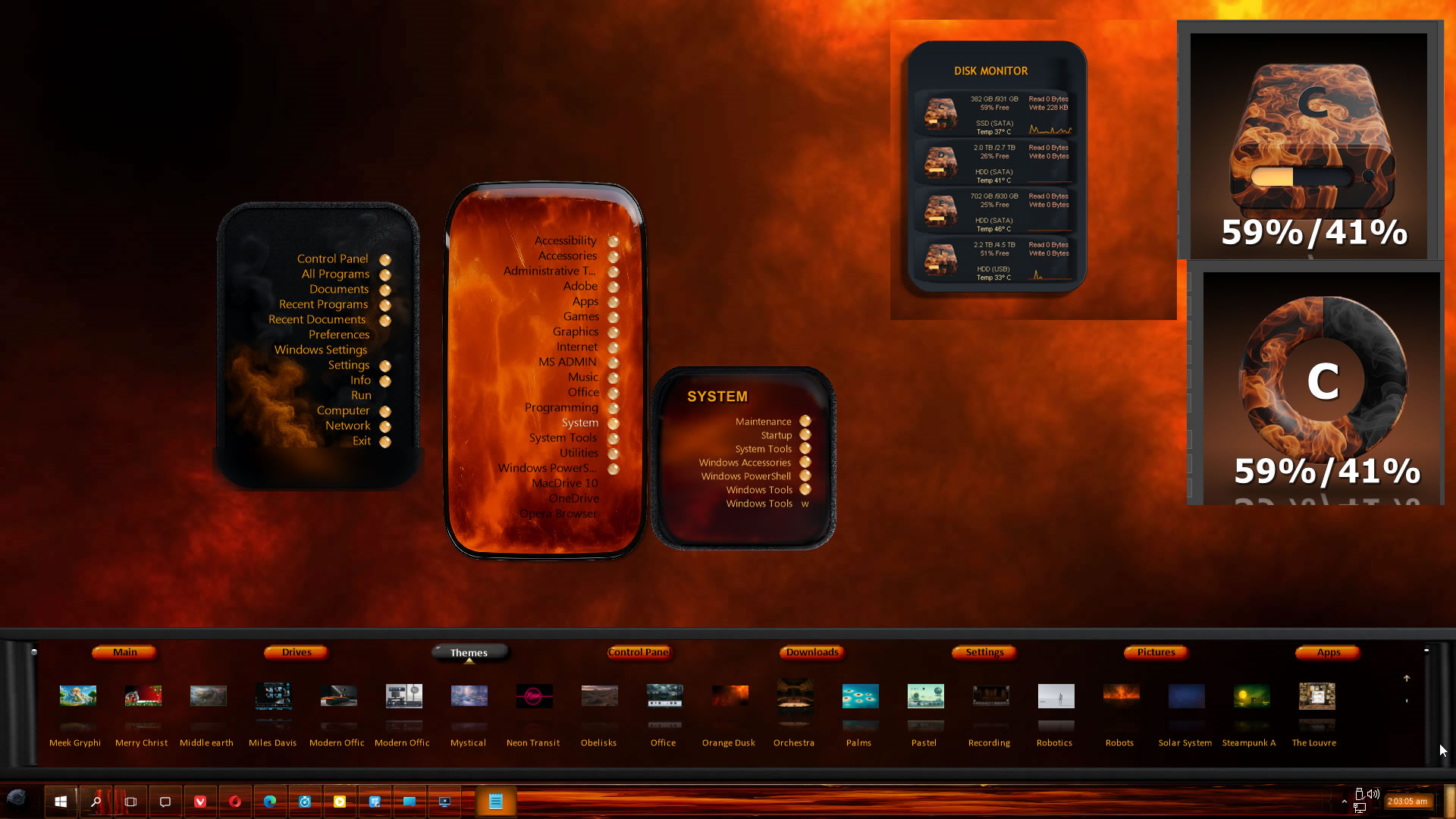Image resolution: width=1456 pixels, height=819 pixels.
Task: Open the Vivaldi browser taskbar icon
Action: 200,802
